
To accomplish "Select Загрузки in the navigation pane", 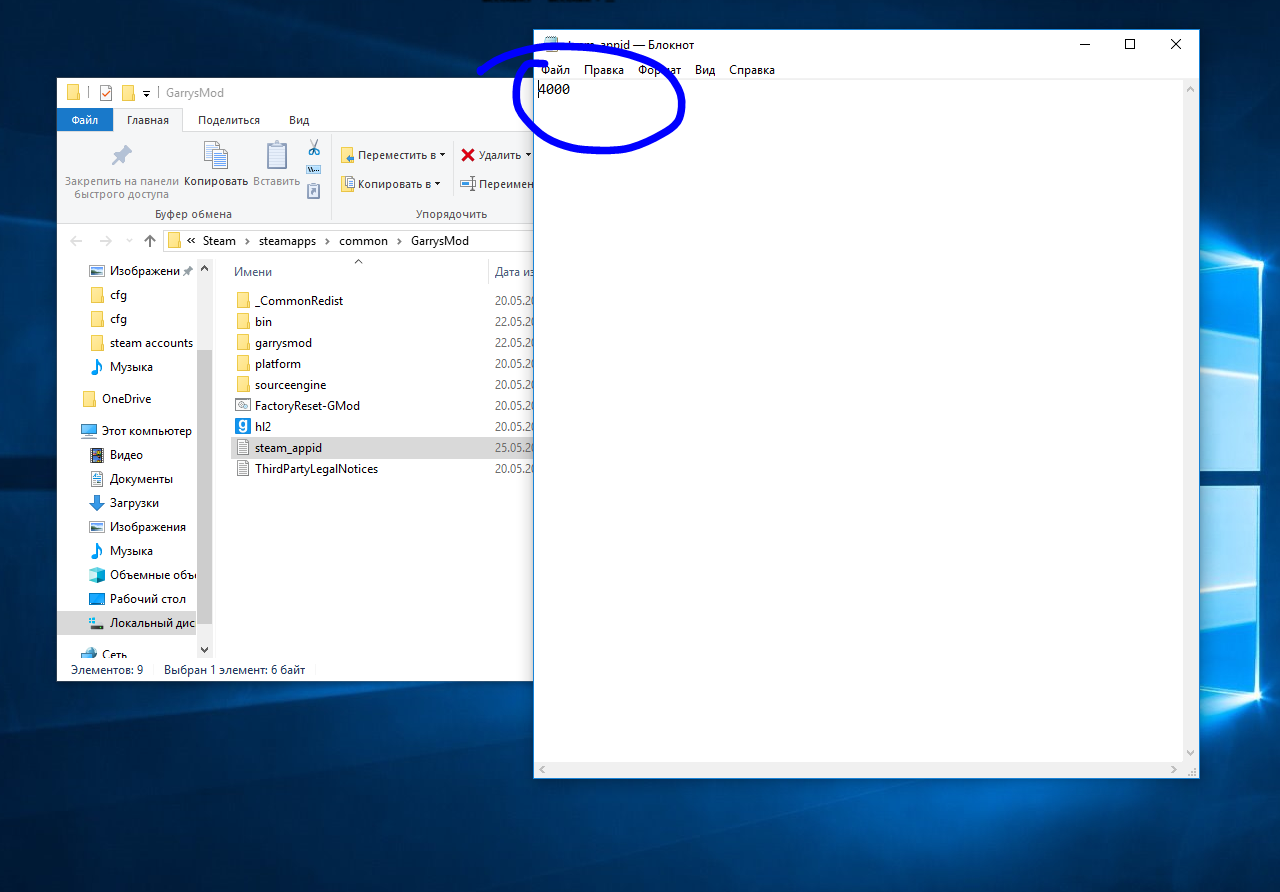I will (134, 503).
